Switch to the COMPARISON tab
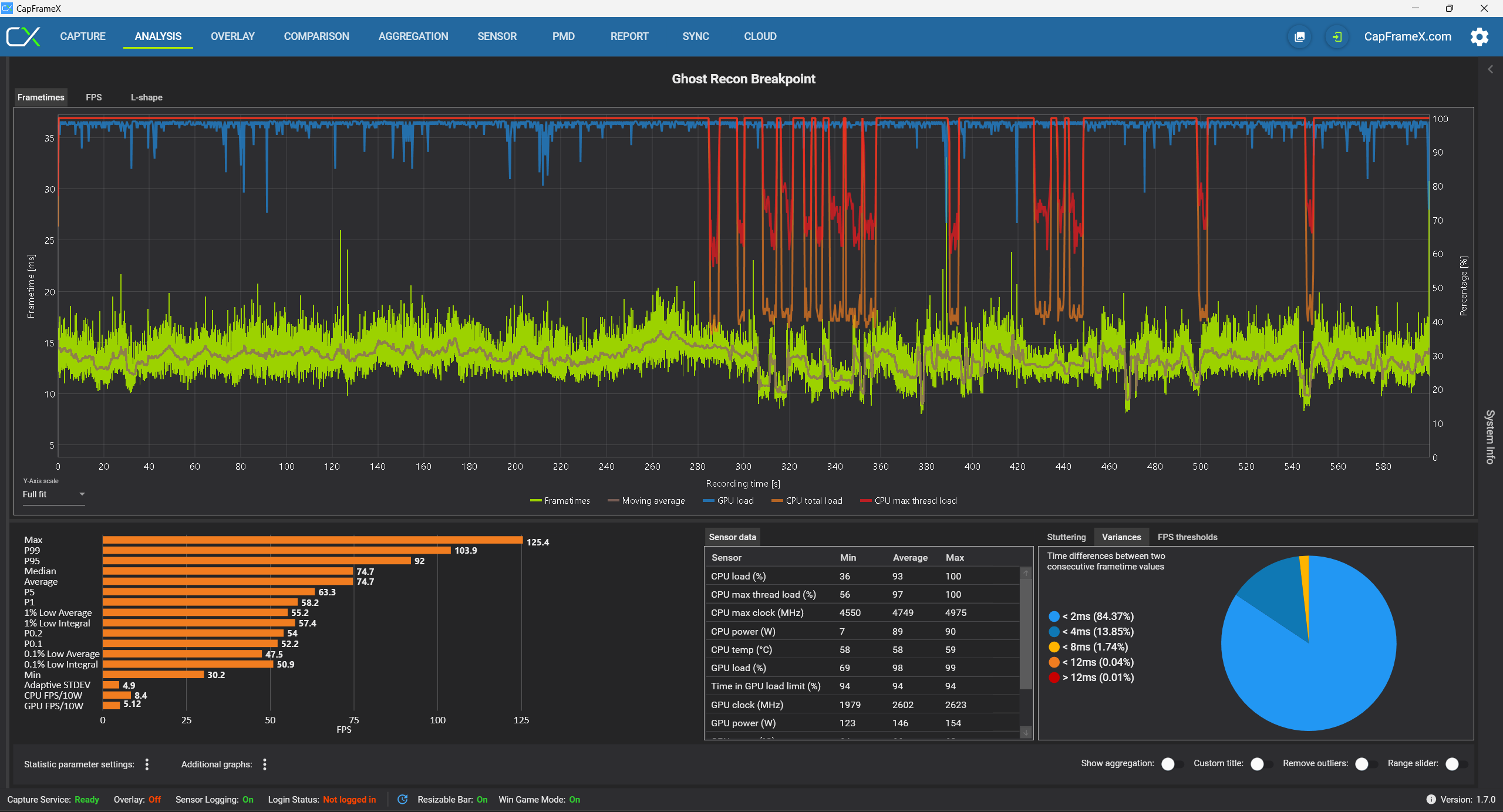Viewport: 1503px width, 812px height. pyautogui.click(x=316, y=36)
